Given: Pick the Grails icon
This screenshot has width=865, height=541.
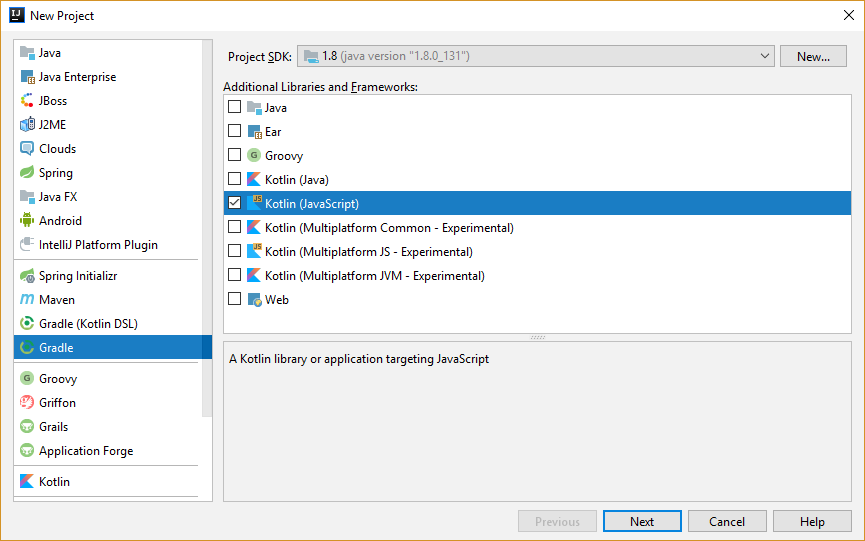Looking at the screenshot, I should pyautogui.click(x=27, y=426).
